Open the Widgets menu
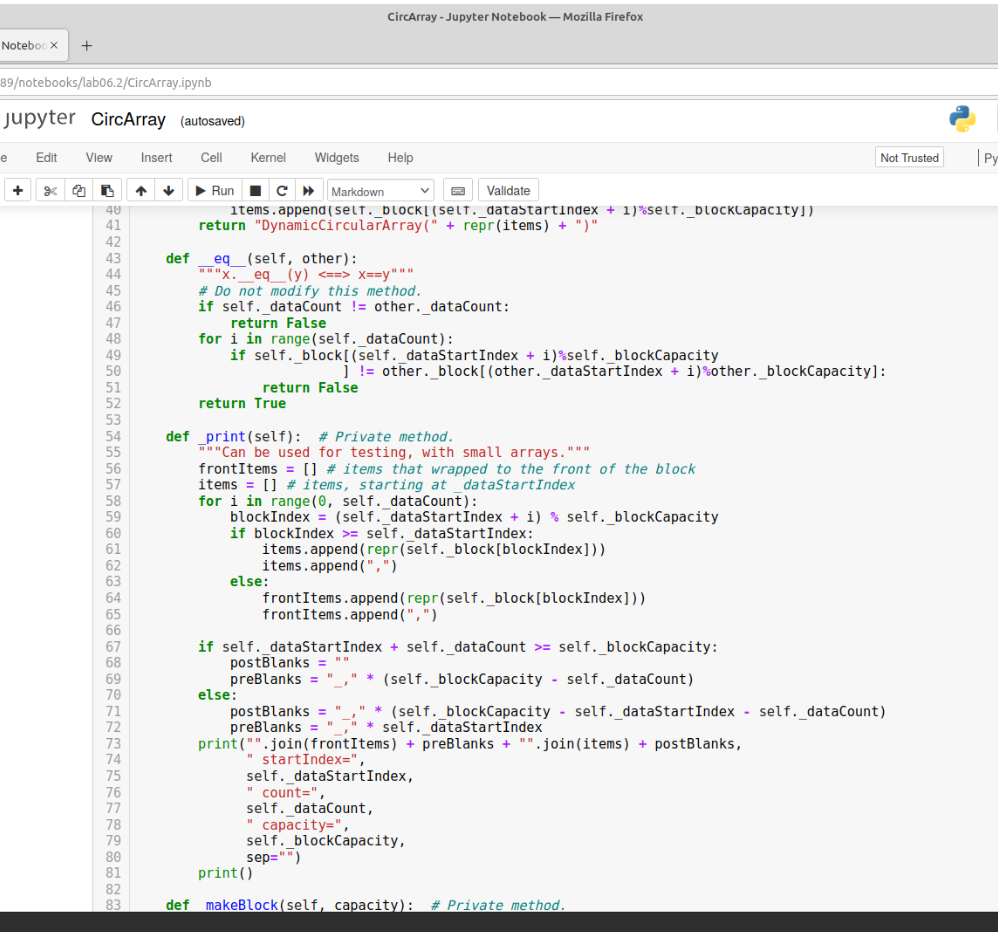 point(337,157)
